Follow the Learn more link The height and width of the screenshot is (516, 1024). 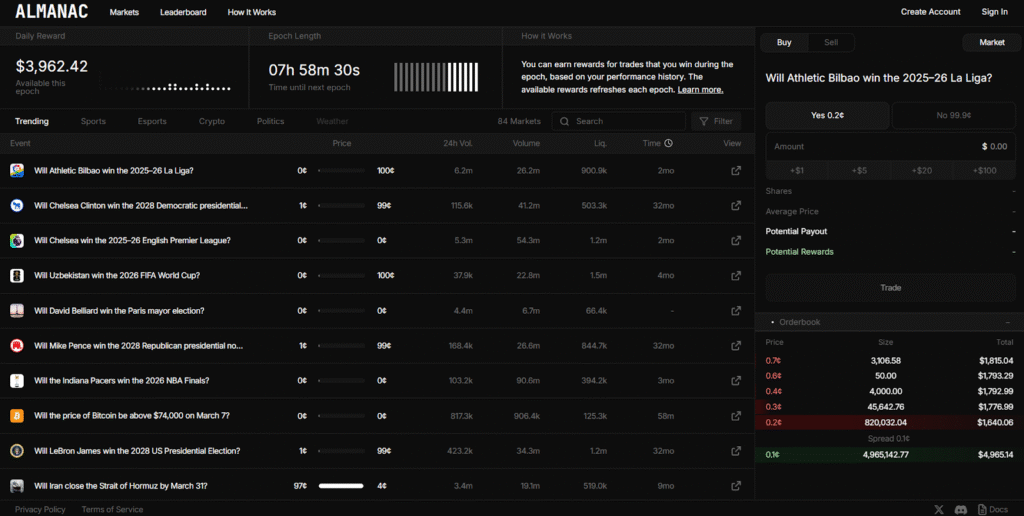[700, 90]
